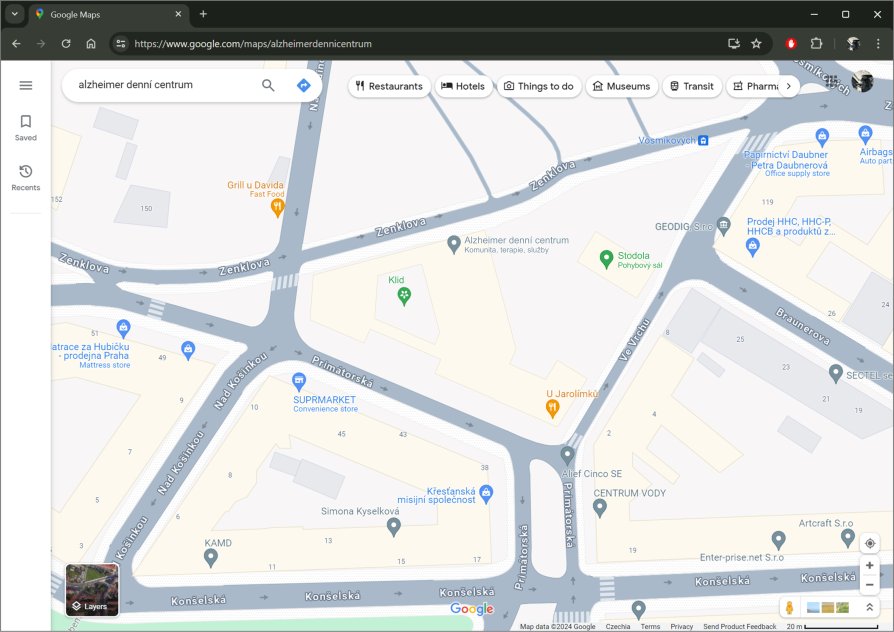Select the Alzheimer denní centrum map pin
The image size is (894, 632).
pyautogui.click(x=453, y=245)
